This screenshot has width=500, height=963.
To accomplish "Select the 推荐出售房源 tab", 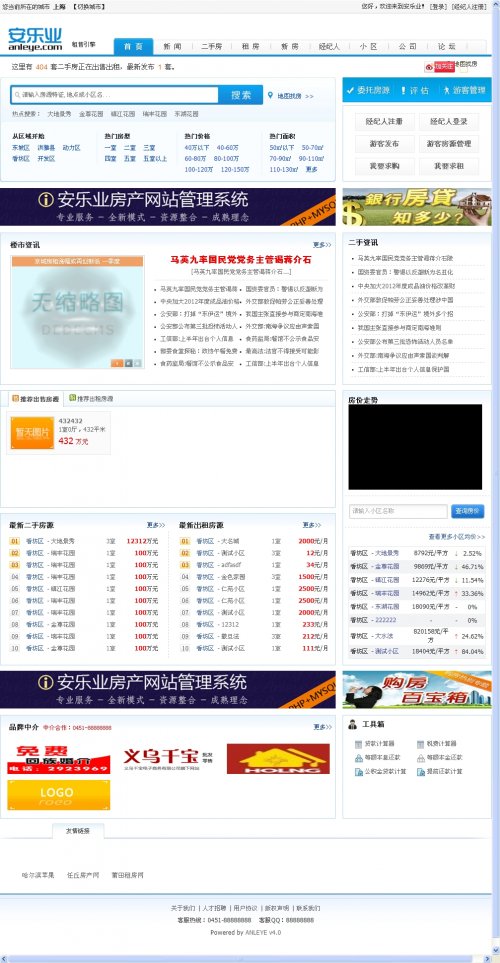I will 35,399.
